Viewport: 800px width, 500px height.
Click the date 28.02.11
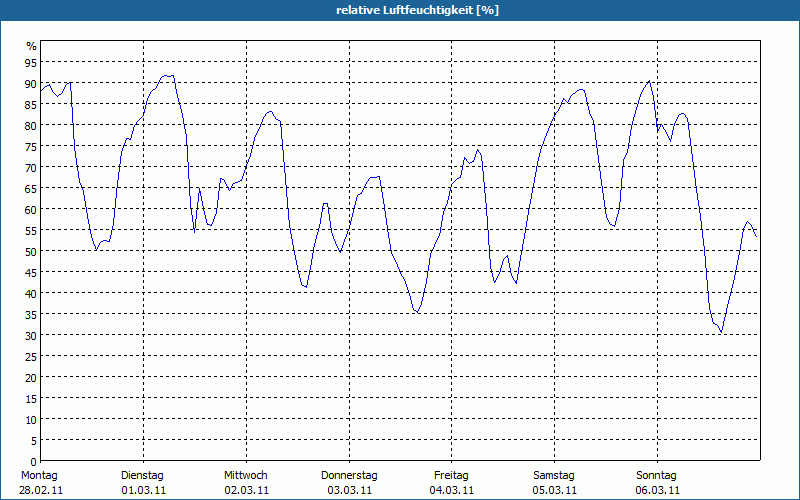point(41,490)
